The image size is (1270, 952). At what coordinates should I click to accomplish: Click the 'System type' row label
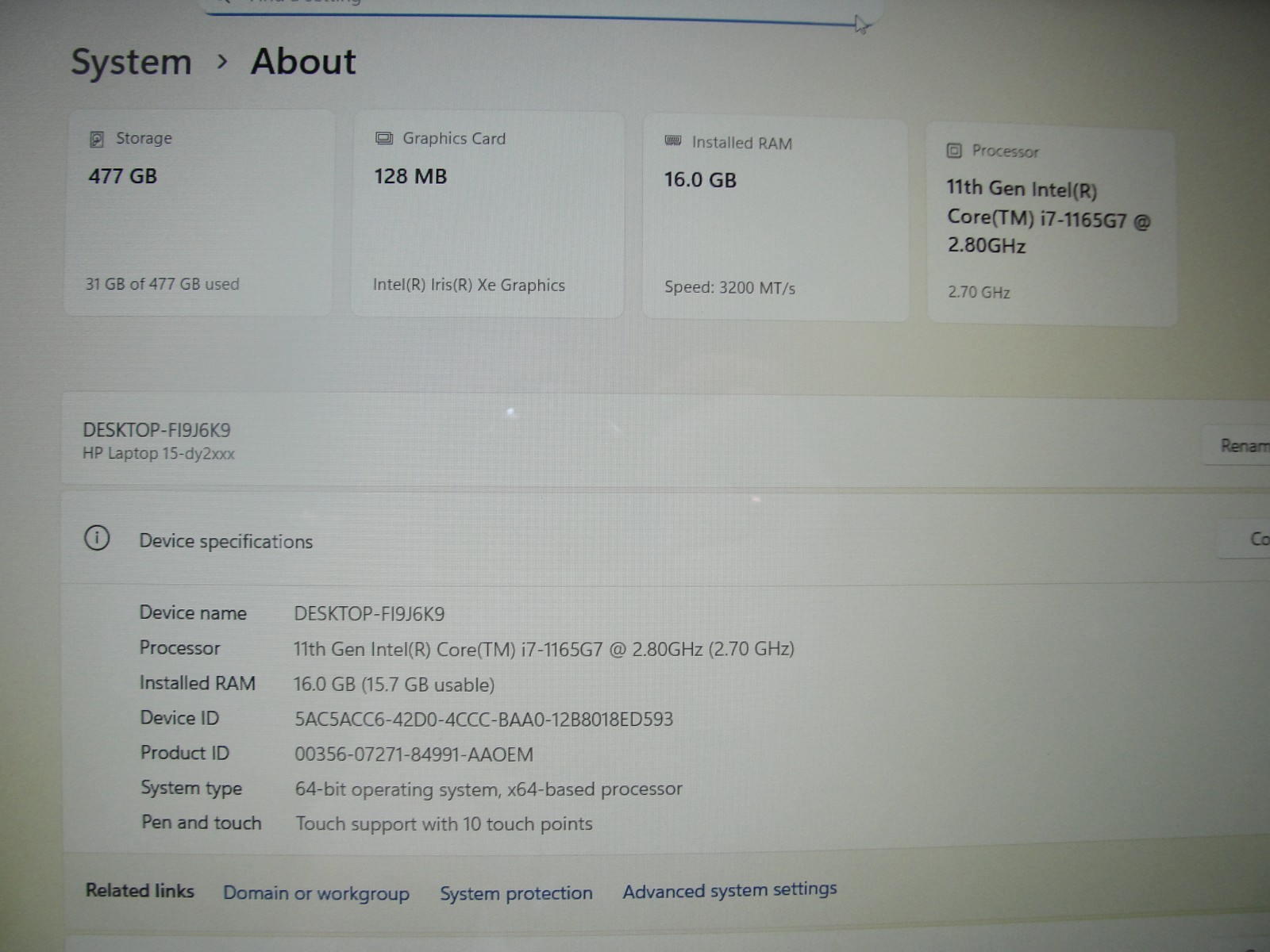(x=191, y=789)
